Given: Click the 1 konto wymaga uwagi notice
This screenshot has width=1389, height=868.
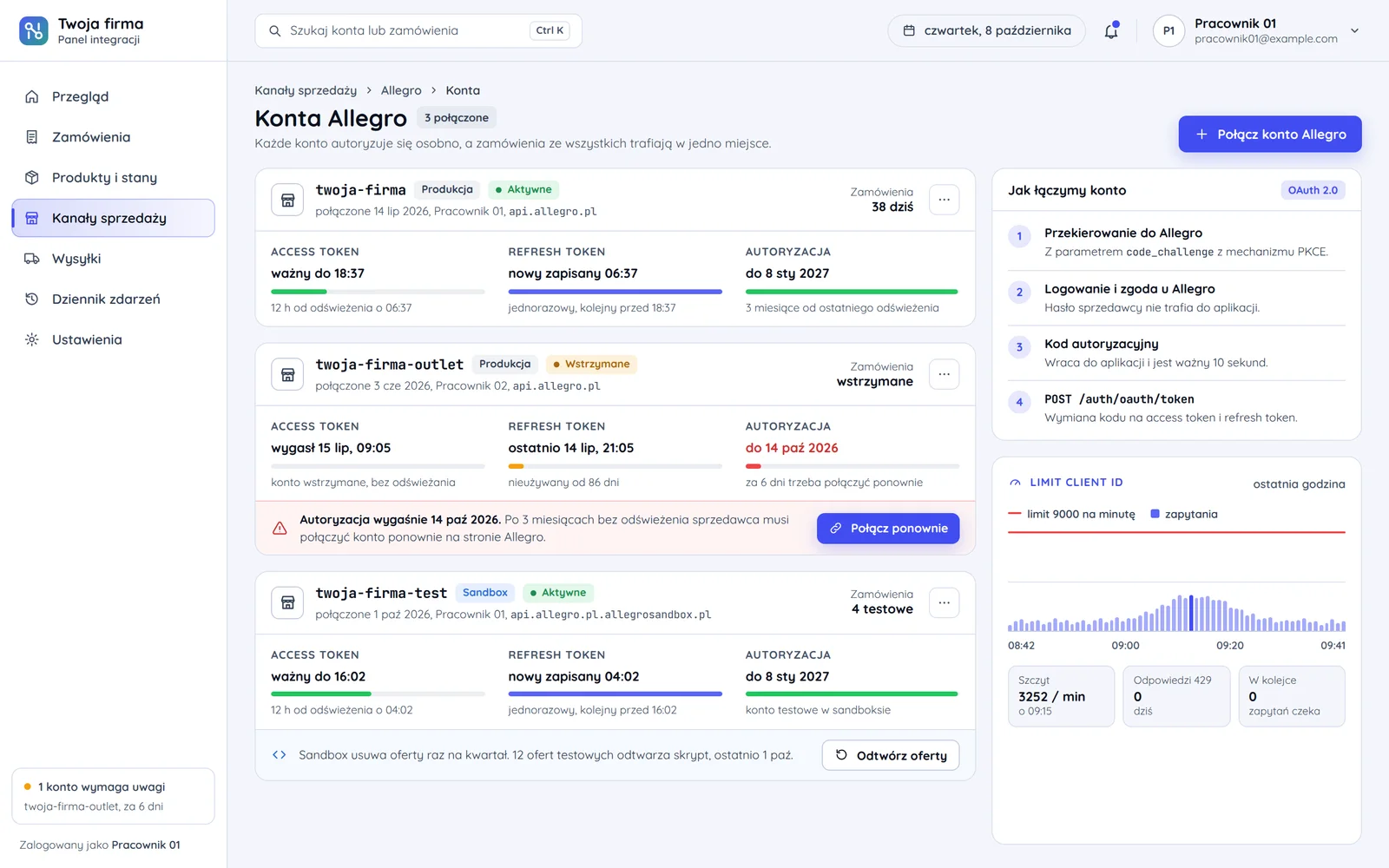Looking at the screenshot, I should pyautogui.click(x=113, y=796).
